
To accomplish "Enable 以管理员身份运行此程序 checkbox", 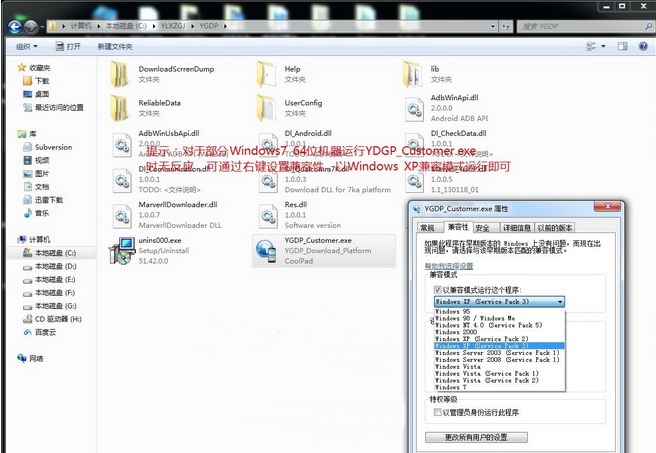I will click(438, 412).
